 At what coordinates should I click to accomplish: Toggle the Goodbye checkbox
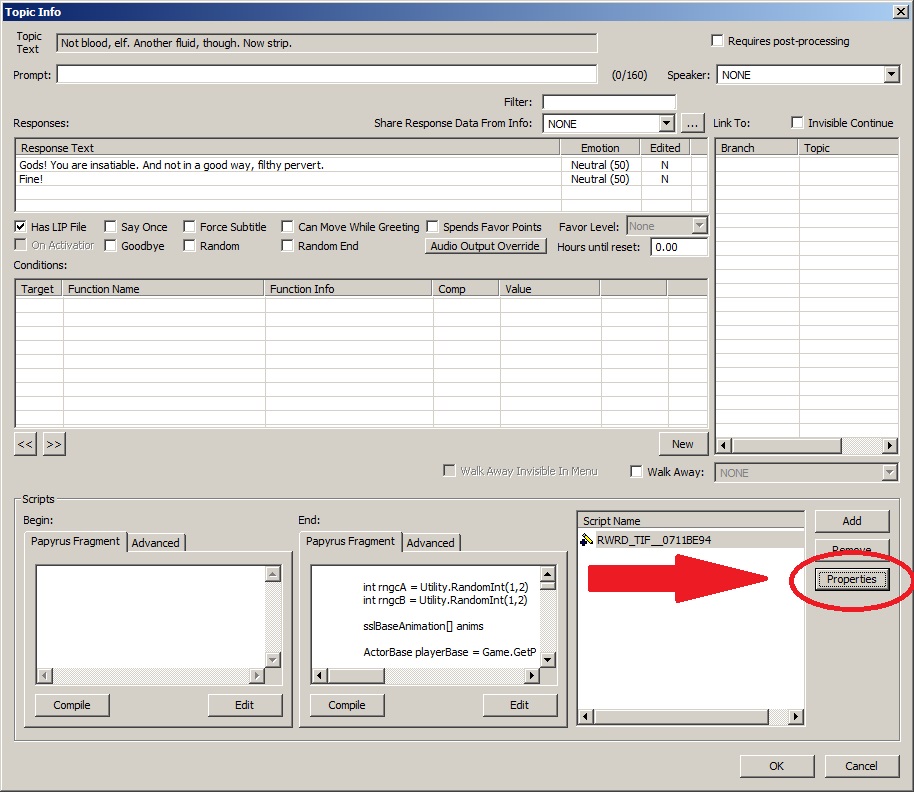point(111,246)
